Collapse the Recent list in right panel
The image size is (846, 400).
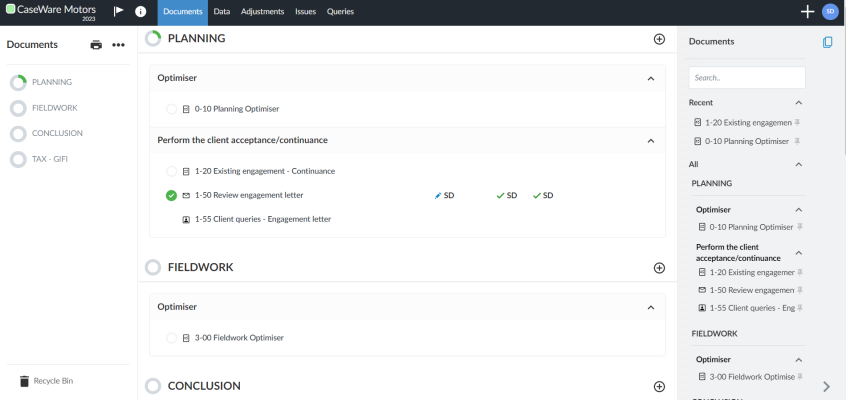pyautogui.click(x=798, y=103)
